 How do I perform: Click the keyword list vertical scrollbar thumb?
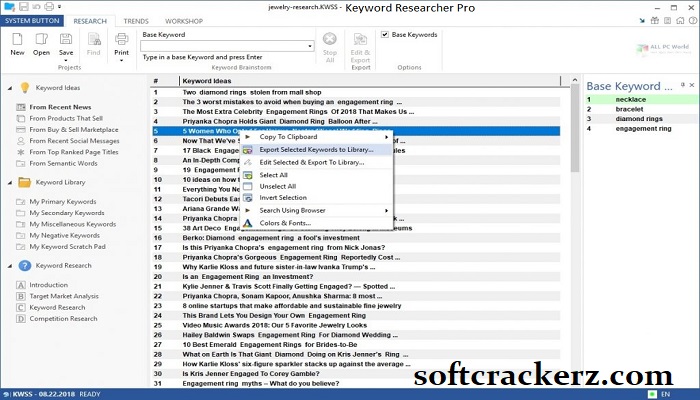pyautogui.click(x=575, y=129)
